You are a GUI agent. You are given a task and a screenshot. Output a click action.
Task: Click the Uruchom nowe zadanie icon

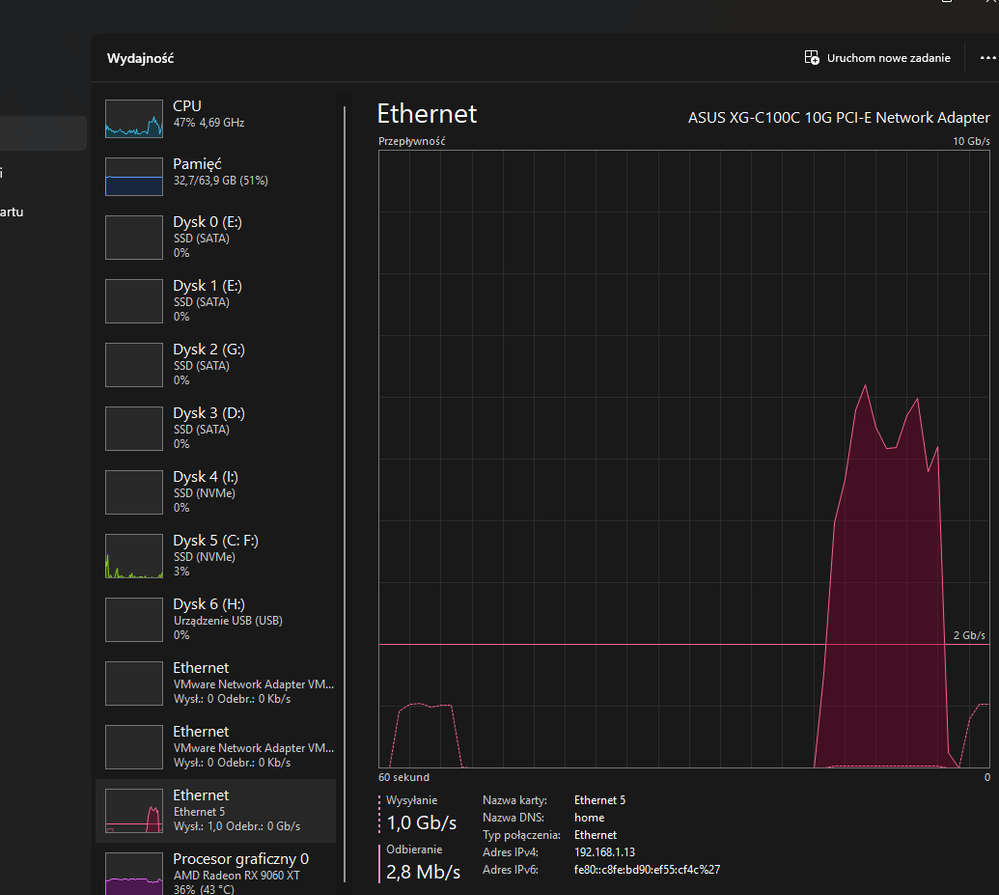pyautogui.click(x=812, y=58)
